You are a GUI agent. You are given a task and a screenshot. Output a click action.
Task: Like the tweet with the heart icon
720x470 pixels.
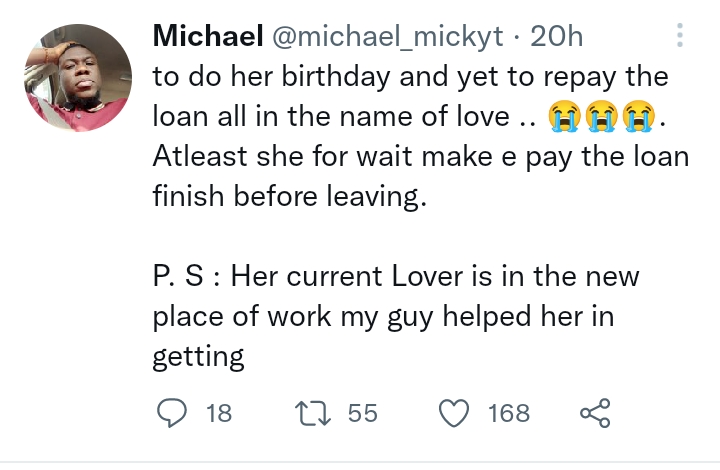click(x=455, y=412)
